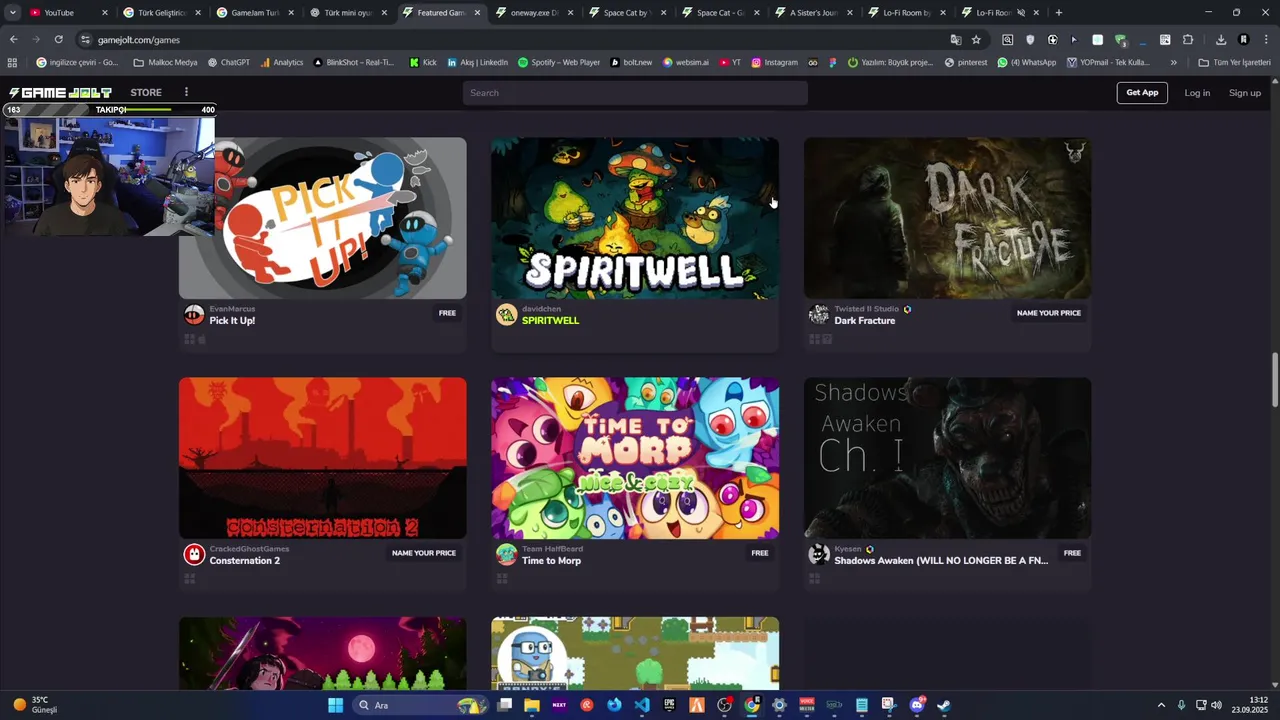Open the Instagram bookmark
Viewport: 1280px width, 720px height.
774,62
